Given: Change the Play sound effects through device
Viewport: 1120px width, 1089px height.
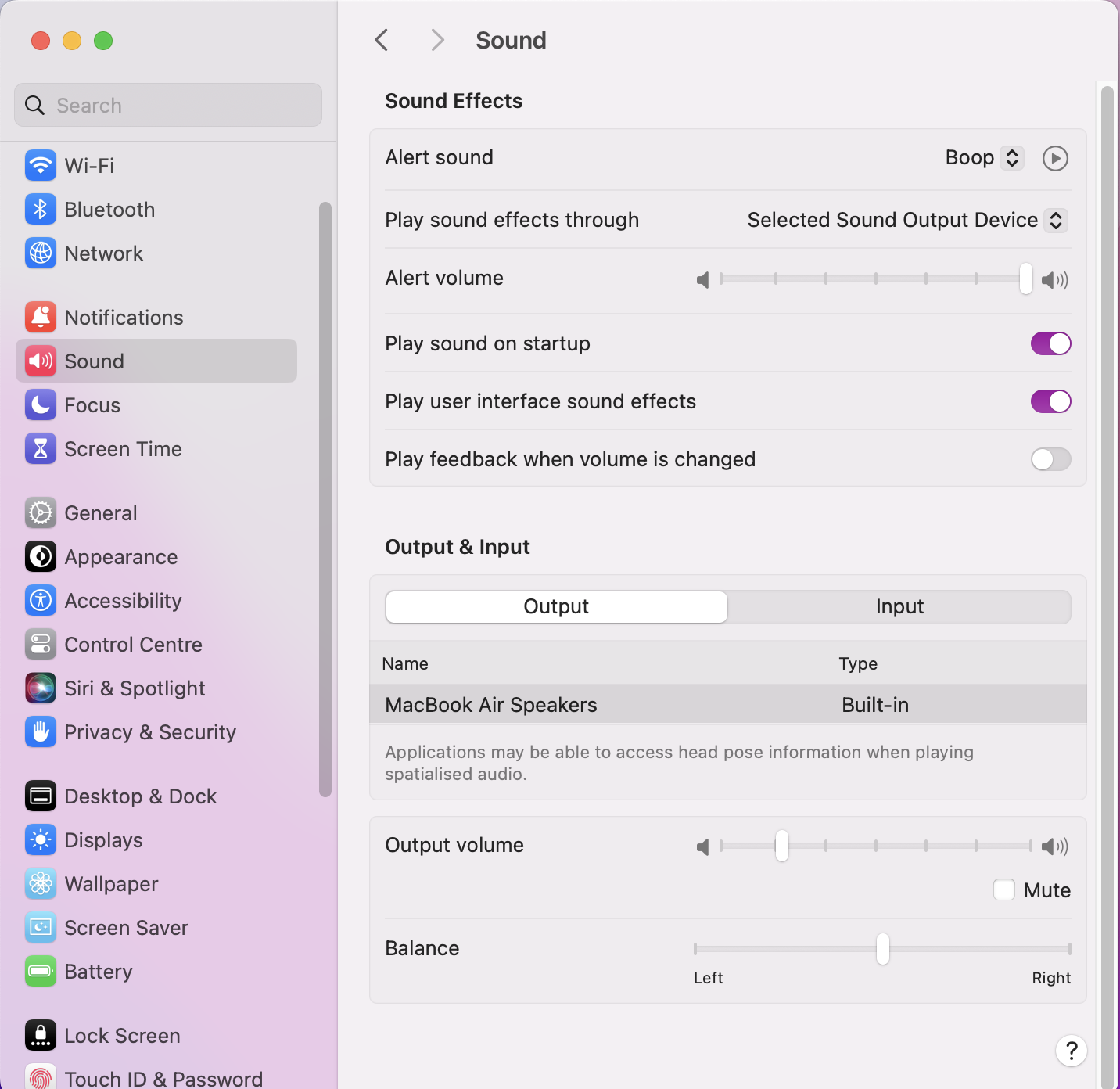Looking at the screenshot, I should point(1056,220).
